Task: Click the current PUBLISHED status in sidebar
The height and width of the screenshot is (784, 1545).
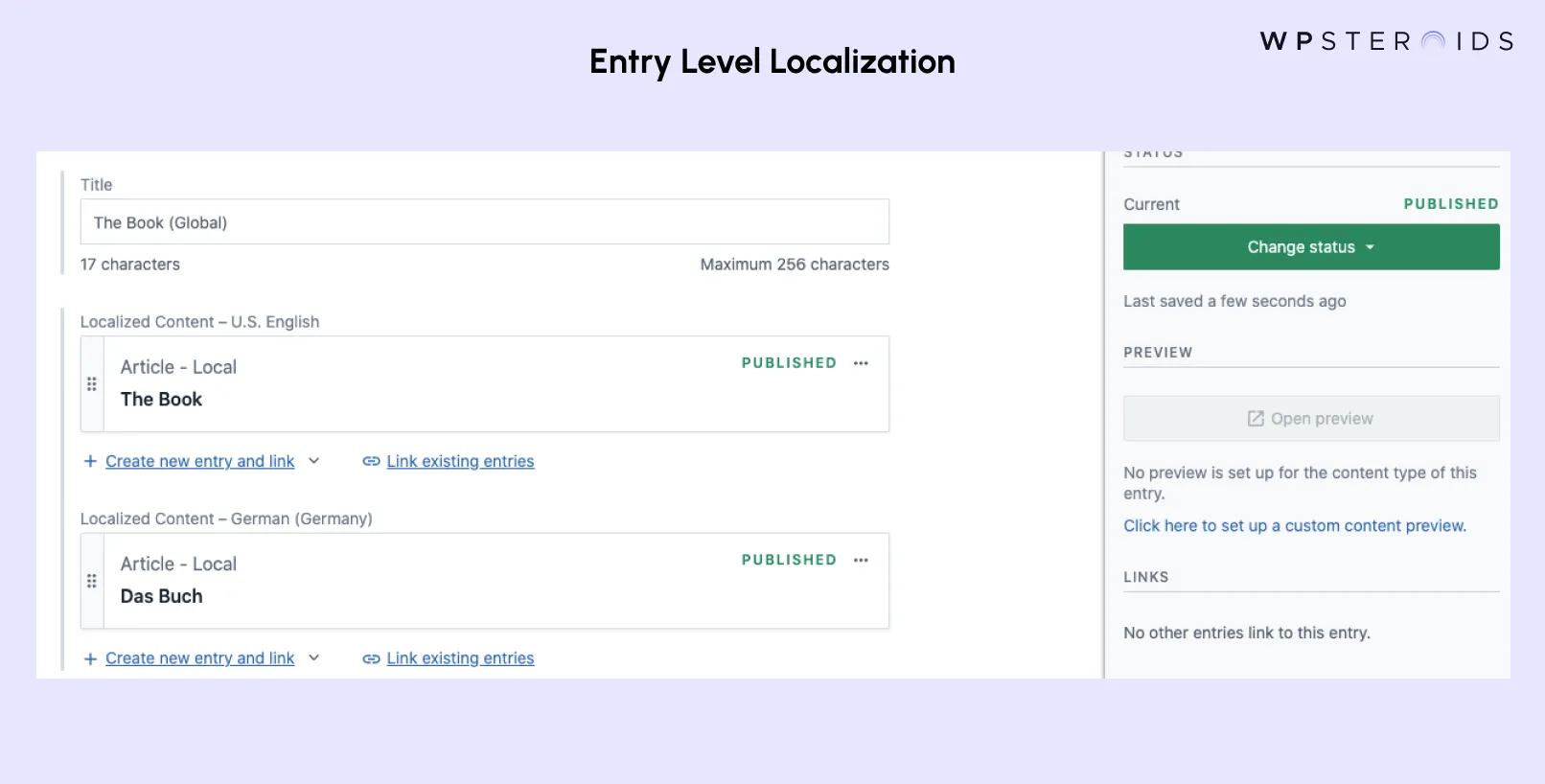Action: pos(1451,204)
